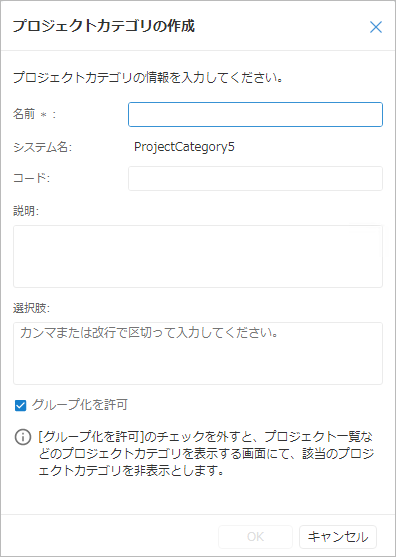Screen dimensions: 396x557
Task: Click the システム名 label
Action: coord(42,147)
